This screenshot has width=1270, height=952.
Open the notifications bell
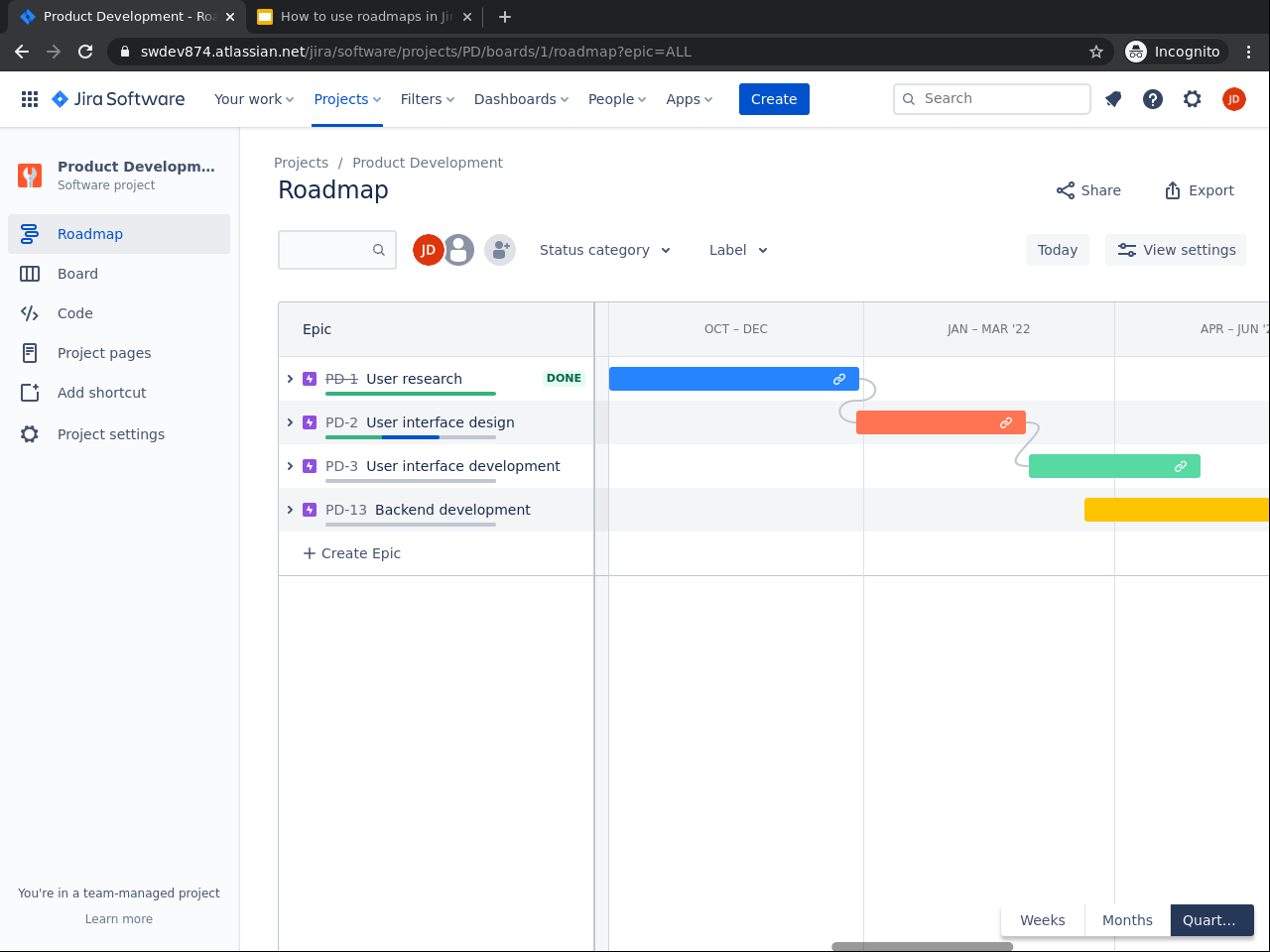pos(1113,99)
